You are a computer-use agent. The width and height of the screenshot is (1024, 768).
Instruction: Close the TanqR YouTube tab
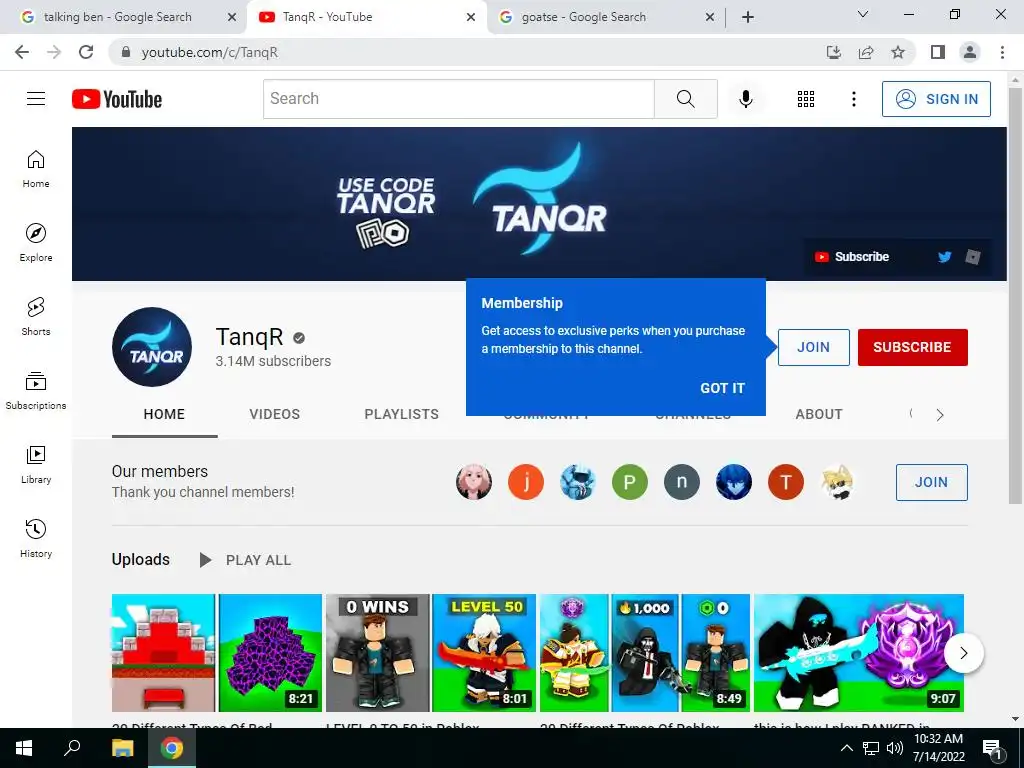pos(471,17)
